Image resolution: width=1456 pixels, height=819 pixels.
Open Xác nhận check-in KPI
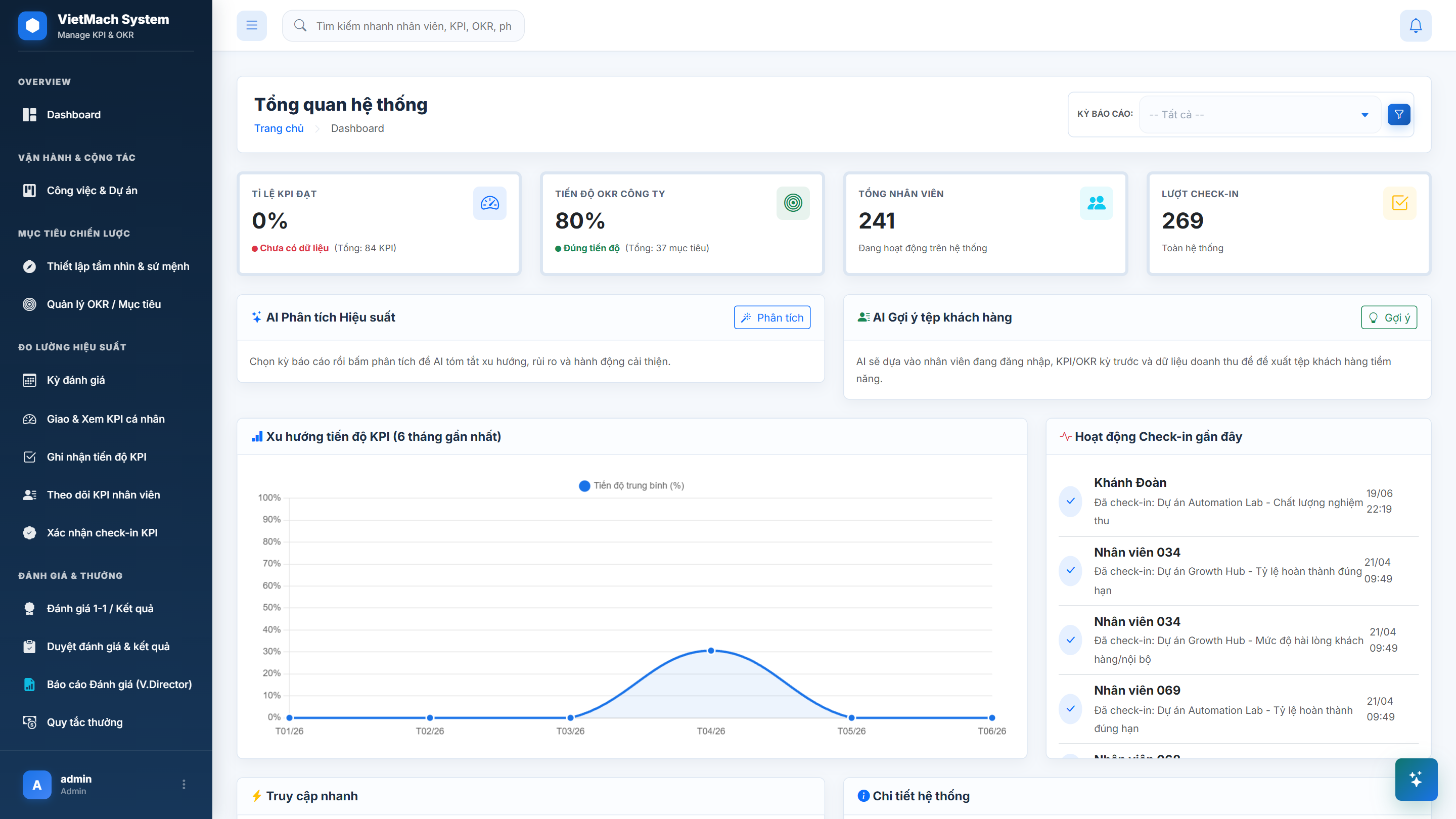click(x=106, y=532)
